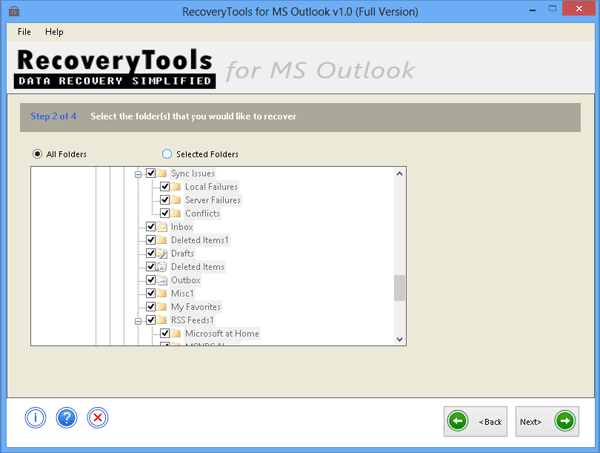Click the Server Failures folder icon
Viewport: 600px width, 453px height.
[x=176, y=200]
